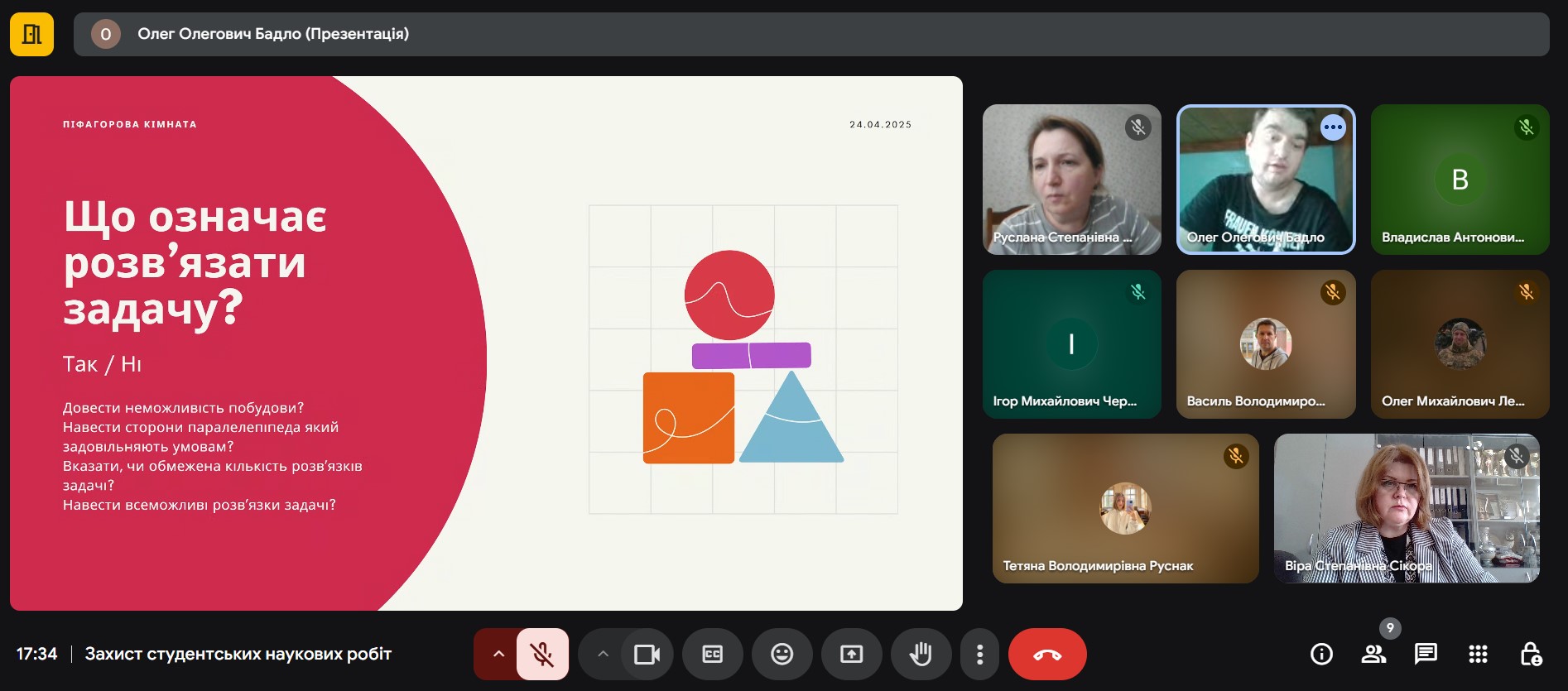The image size is (1568, 691).
Task: Select Руслана Степанівна's video tile
Action: tap(1071, 180)
